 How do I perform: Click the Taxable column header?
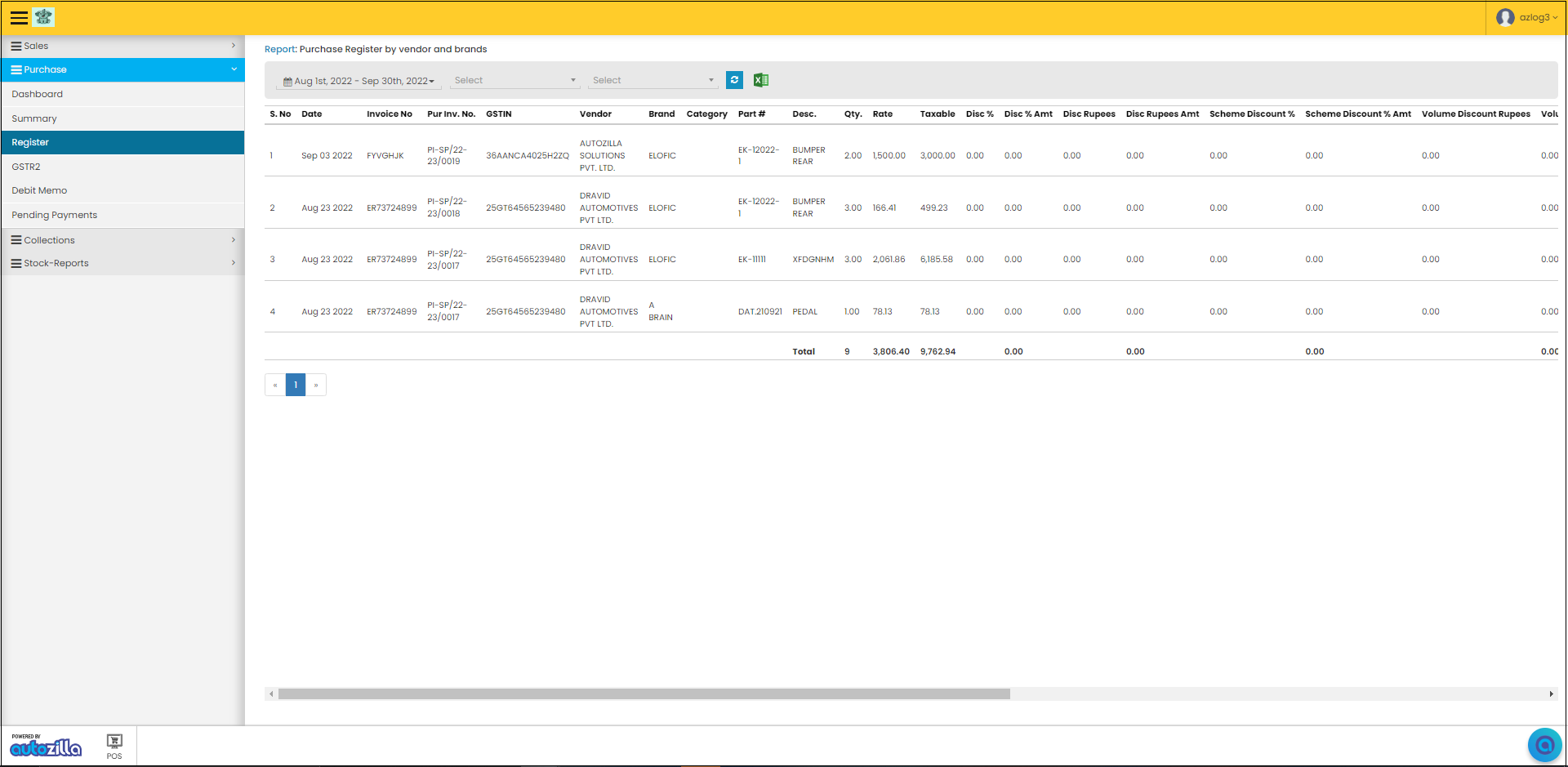938,114
